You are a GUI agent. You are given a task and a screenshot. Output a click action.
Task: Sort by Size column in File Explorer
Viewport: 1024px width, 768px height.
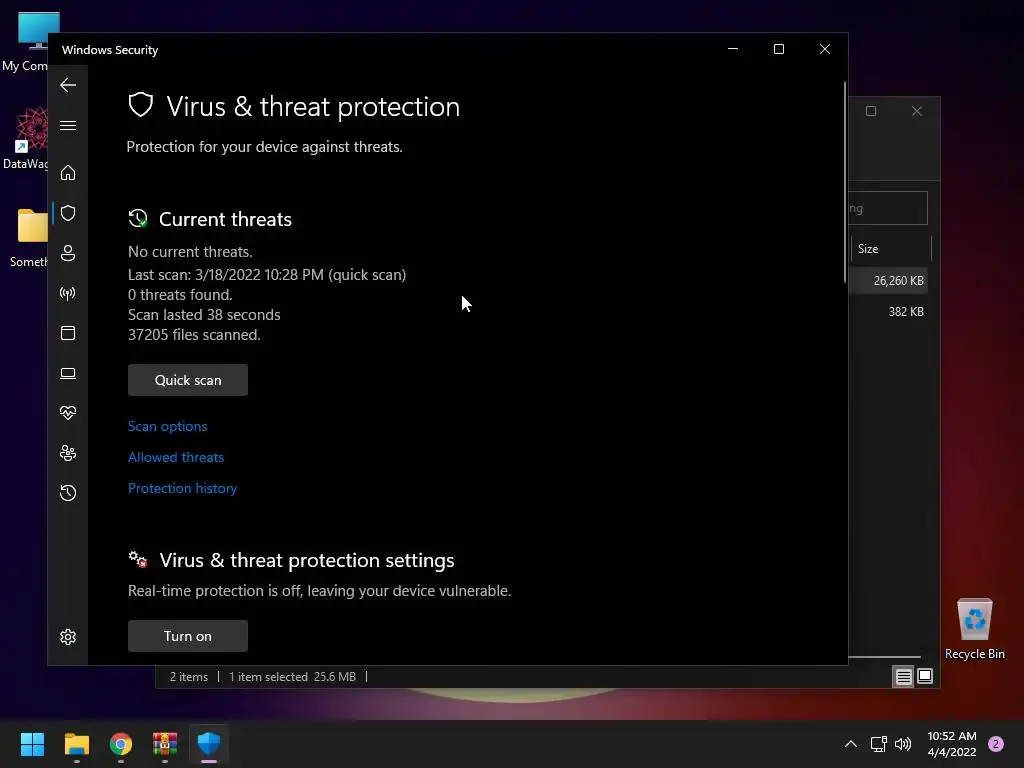889,249
